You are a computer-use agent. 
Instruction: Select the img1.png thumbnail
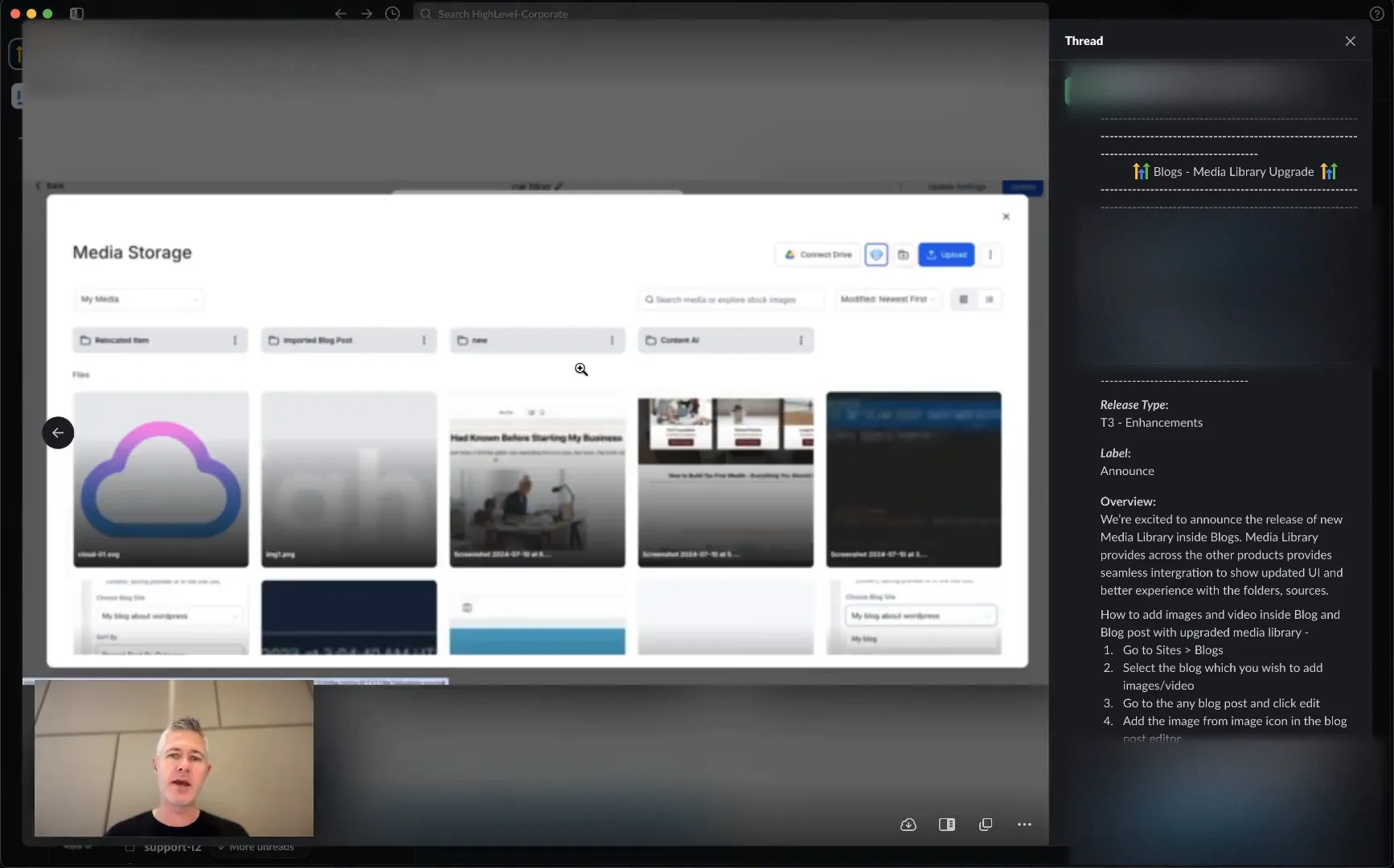pos(349,479)
